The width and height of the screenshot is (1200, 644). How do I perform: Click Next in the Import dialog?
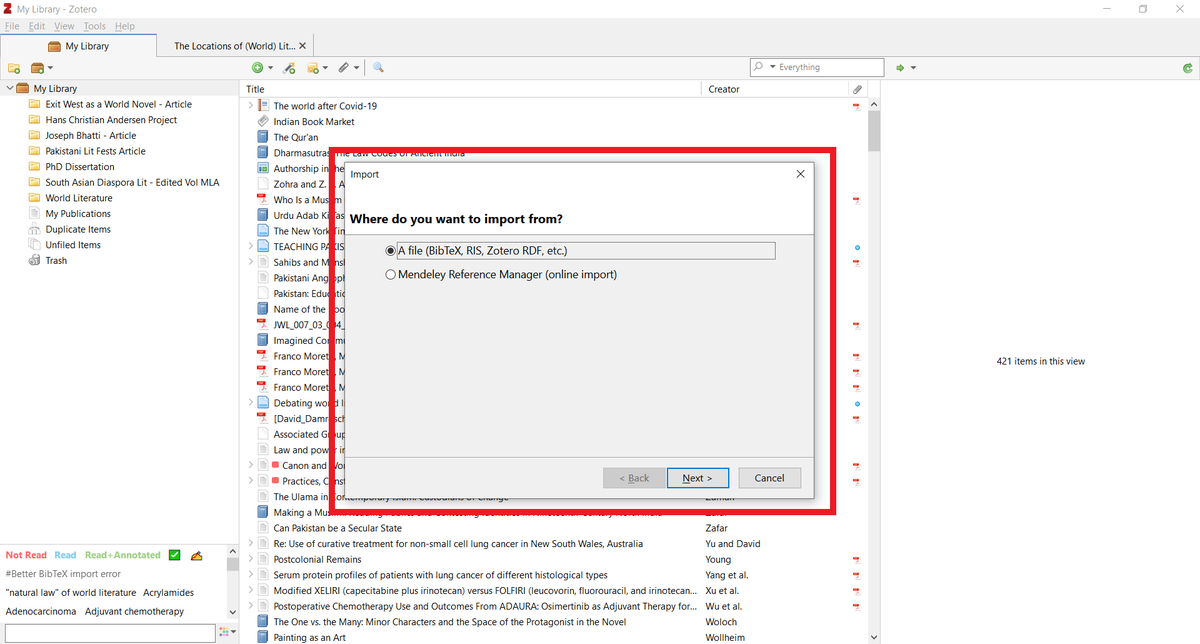coord(697,478)
